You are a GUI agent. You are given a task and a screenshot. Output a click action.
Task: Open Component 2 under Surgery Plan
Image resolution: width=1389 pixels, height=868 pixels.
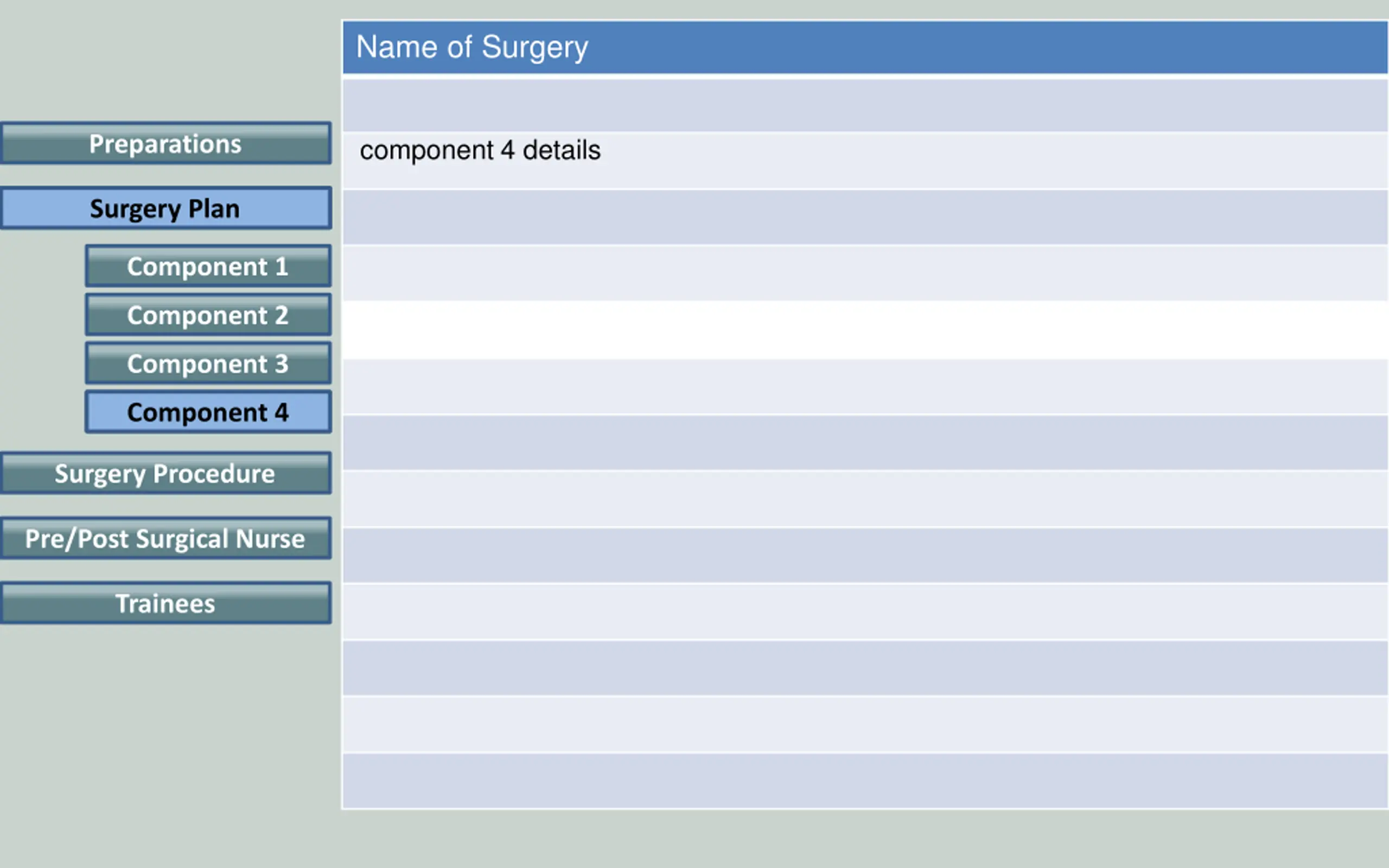point(208,315)
